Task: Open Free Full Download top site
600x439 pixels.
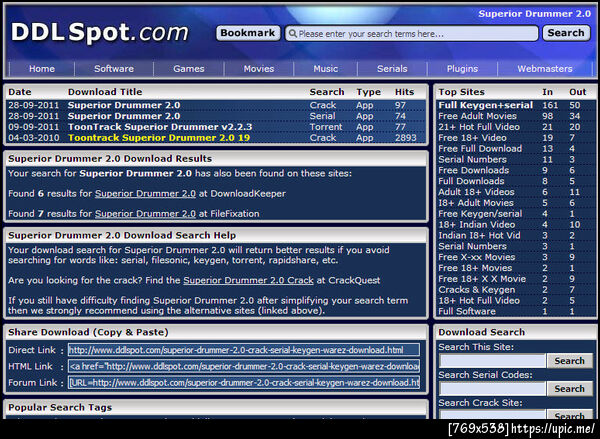Action: [480, 149]
